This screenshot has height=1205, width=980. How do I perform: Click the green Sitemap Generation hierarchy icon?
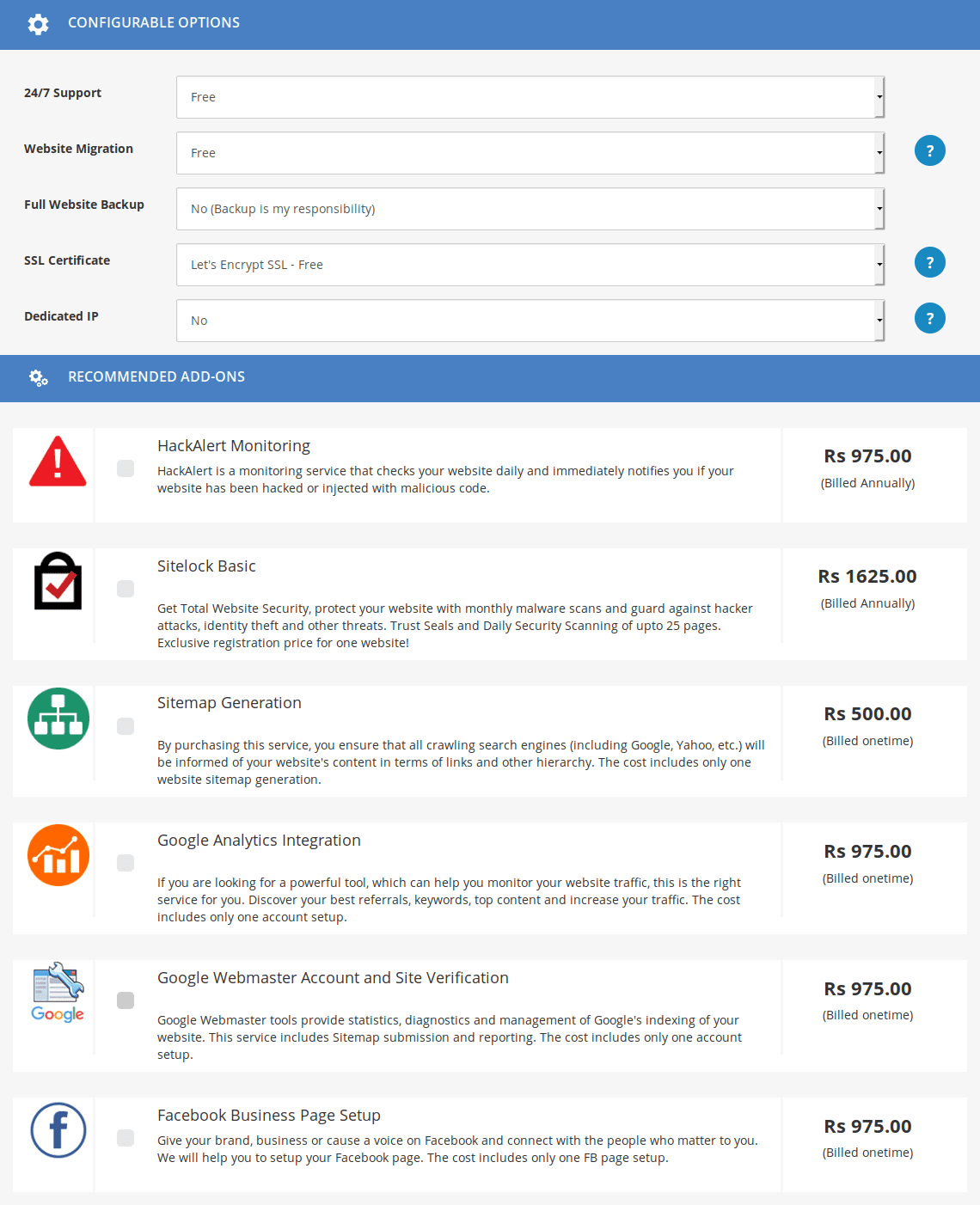point(58,719)
